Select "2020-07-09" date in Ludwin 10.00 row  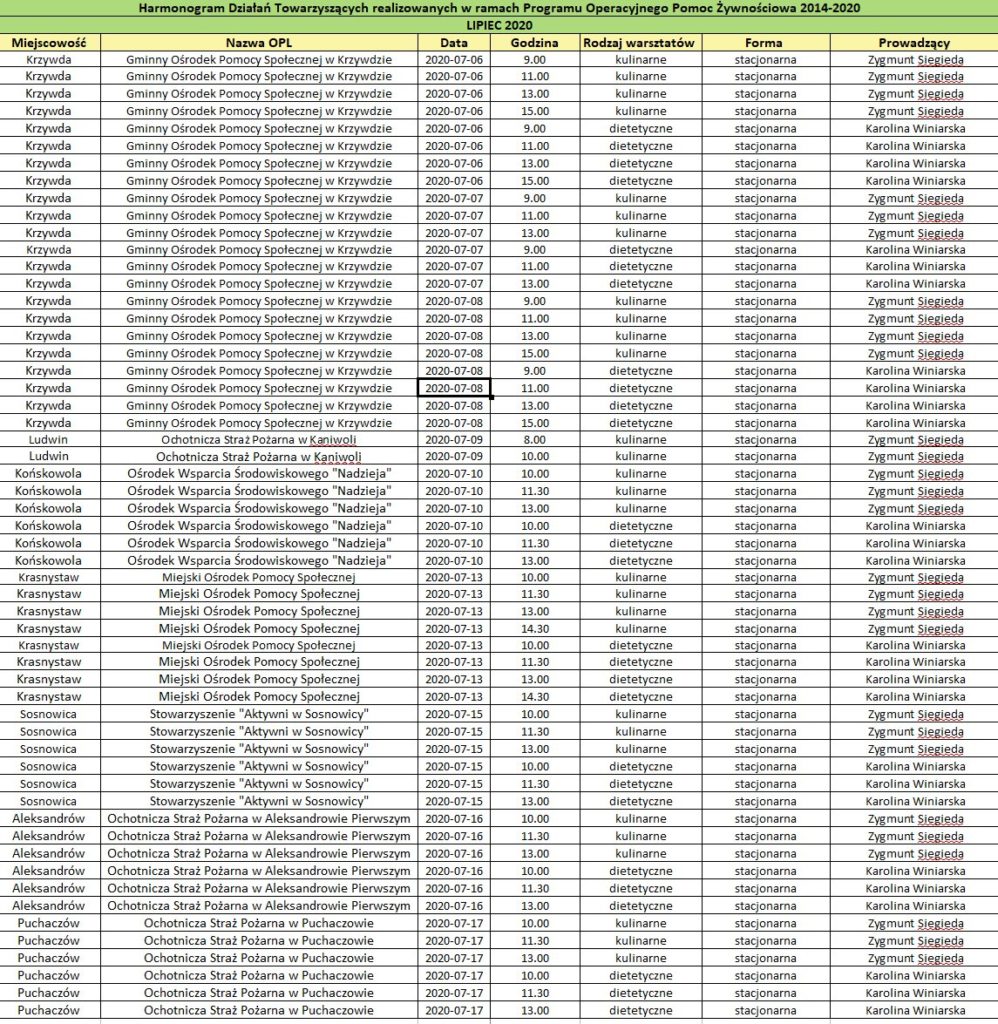click(x=454, y=456)
